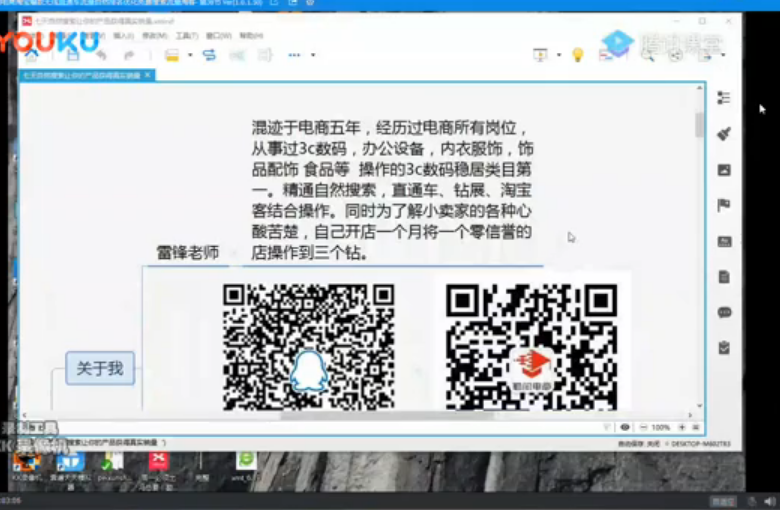Screen dimensions: 780x510
Task: Click the export icon in toolbar
Action: click(705, 55)
